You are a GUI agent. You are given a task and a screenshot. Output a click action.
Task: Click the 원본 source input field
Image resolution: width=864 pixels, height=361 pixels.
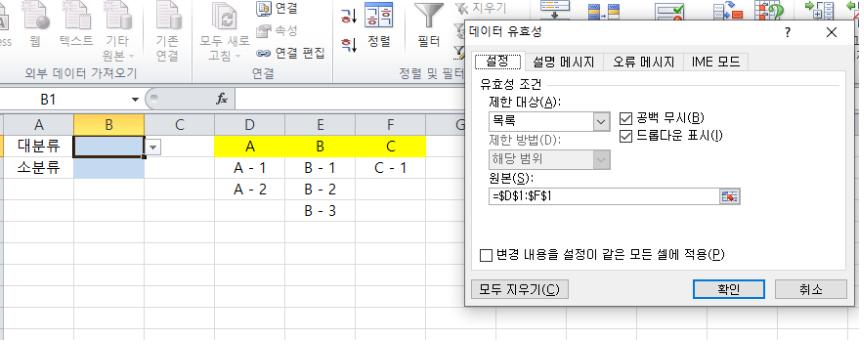604,196
